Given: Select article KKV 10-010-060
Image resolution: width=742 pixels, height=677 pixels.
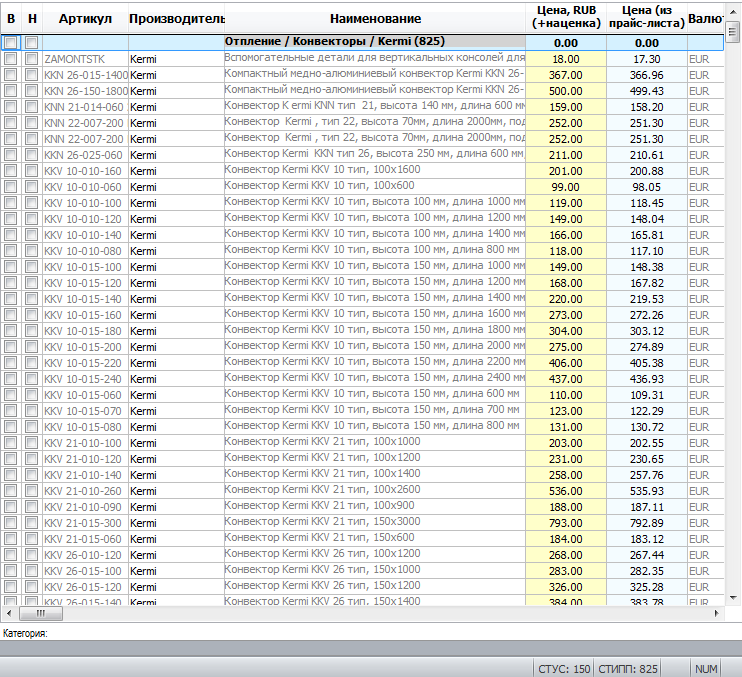Looking at the screenshot, I should (83, 187).
